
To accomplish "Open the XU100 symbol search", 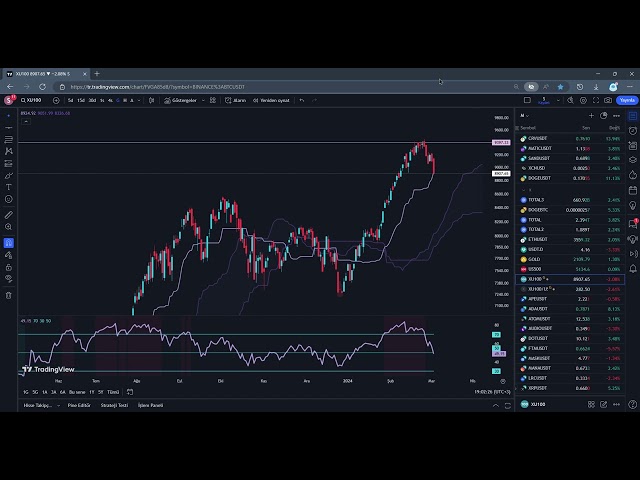I will coord(32,100).
